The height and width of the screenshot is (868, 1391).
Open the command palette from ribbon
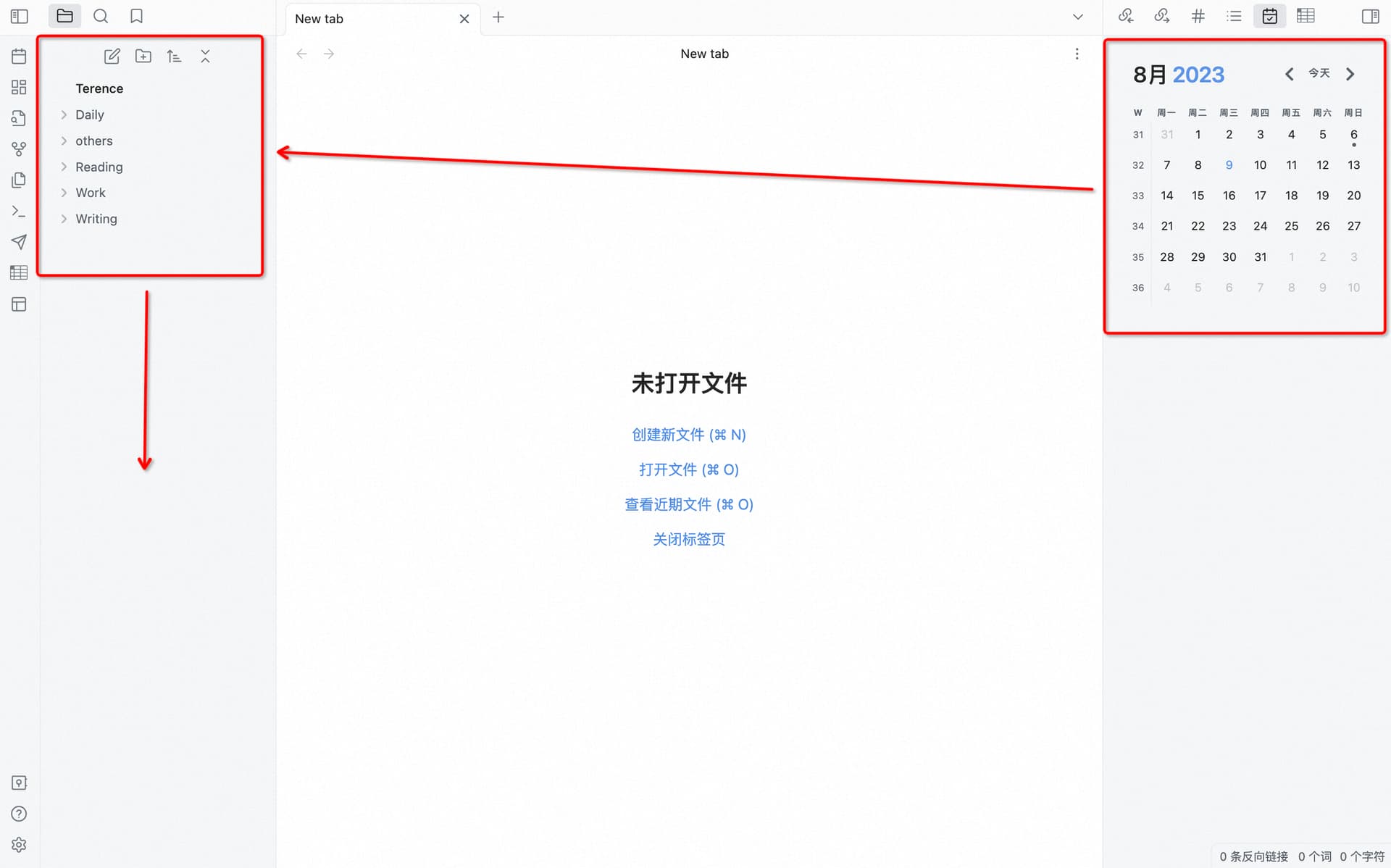tap(19, 211)
